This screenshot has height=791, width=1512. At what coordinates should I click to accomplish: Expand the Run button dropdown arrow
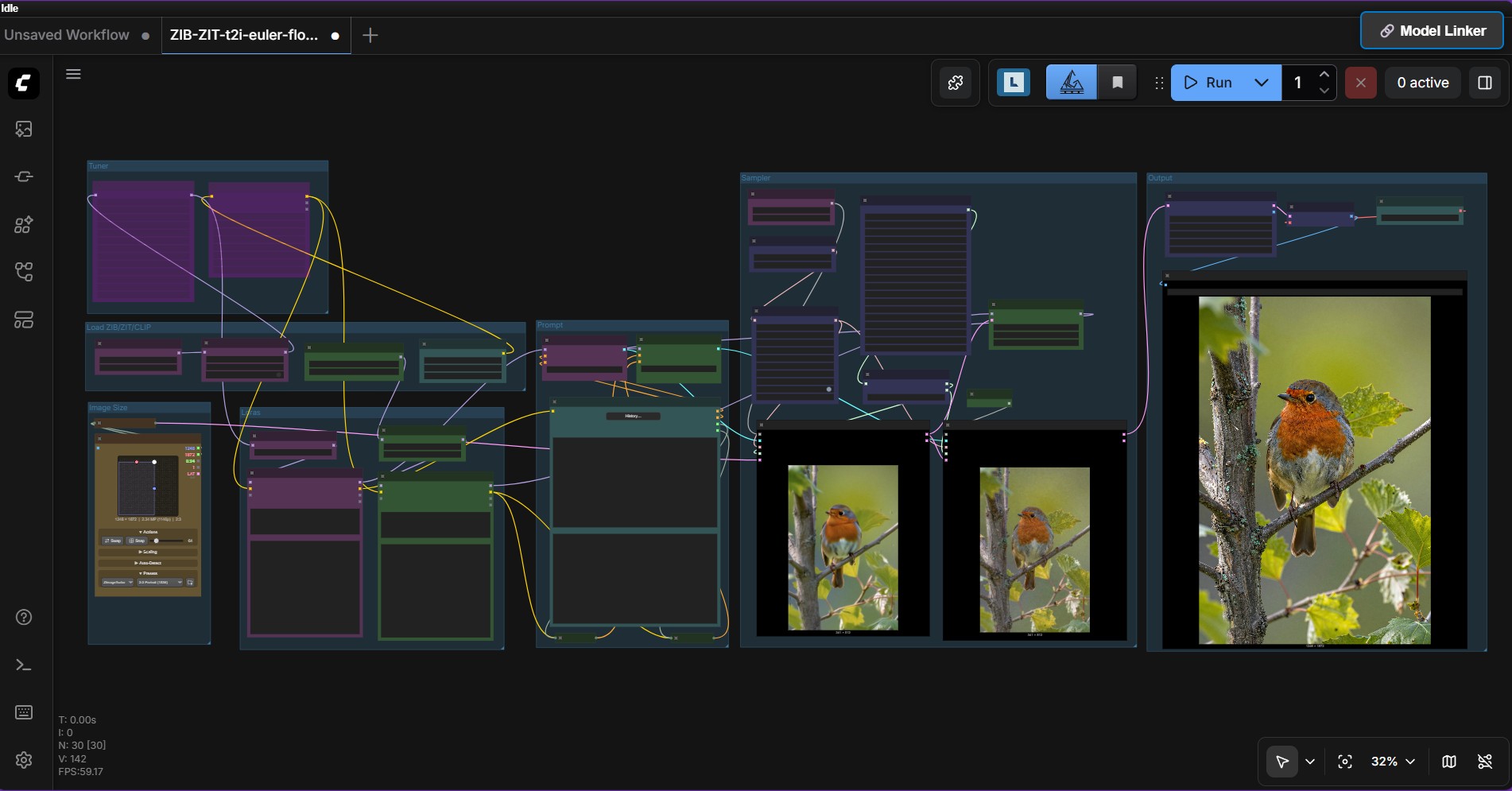click(x=1262, y=83)
